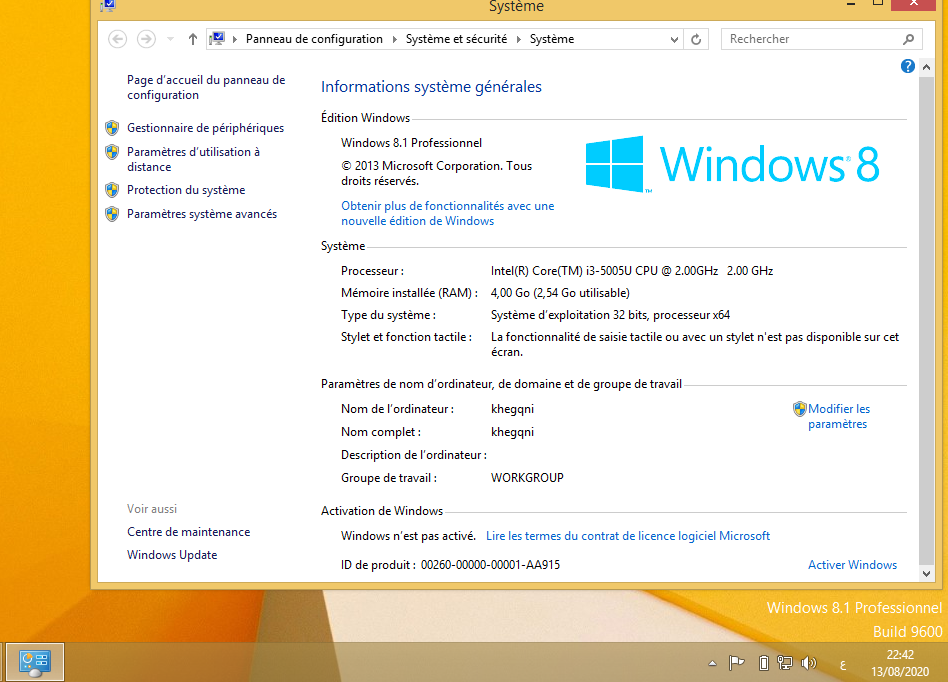Open Action Center flag icon in tray

coord(736,663)
